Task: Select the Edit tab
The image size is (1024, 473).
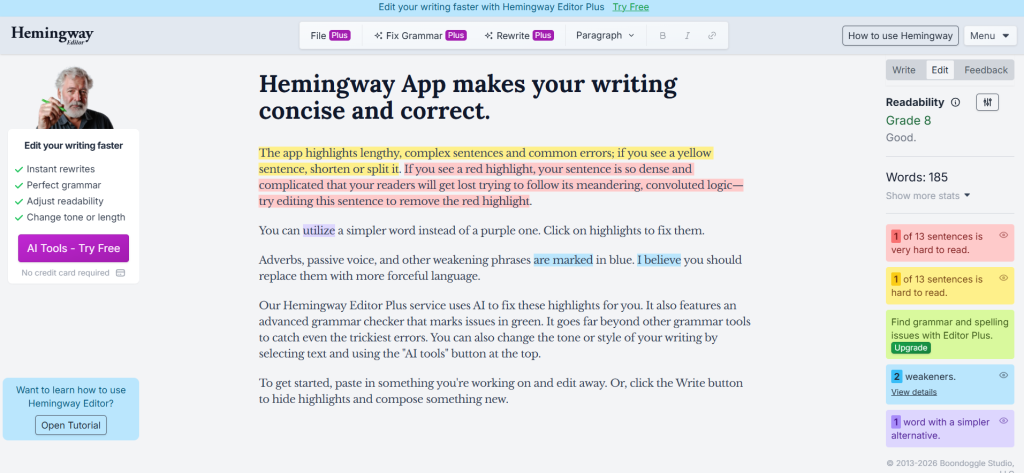Action: point(940,70)
